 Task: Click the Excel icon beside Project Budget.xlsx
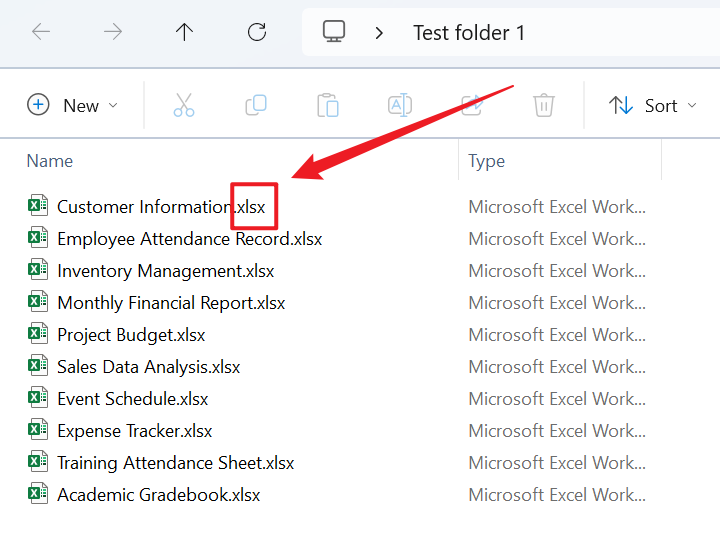click(x=38, y=335)
